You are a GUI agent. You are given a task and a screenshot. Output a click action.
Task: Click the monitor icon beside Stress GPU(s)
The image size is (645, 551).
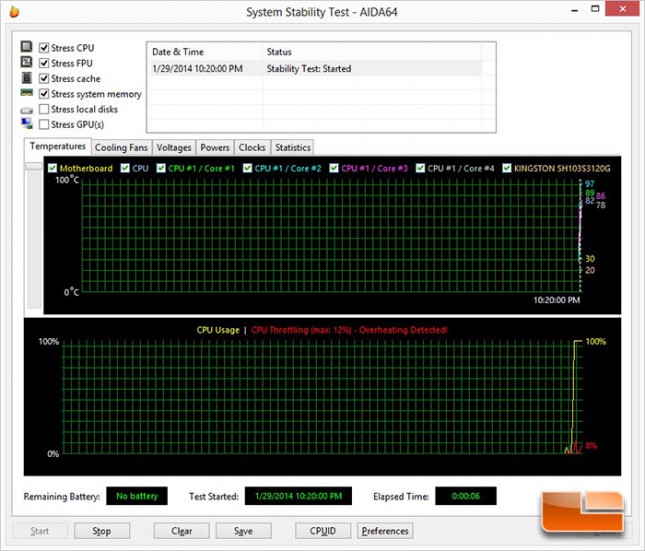pos(27,123)
